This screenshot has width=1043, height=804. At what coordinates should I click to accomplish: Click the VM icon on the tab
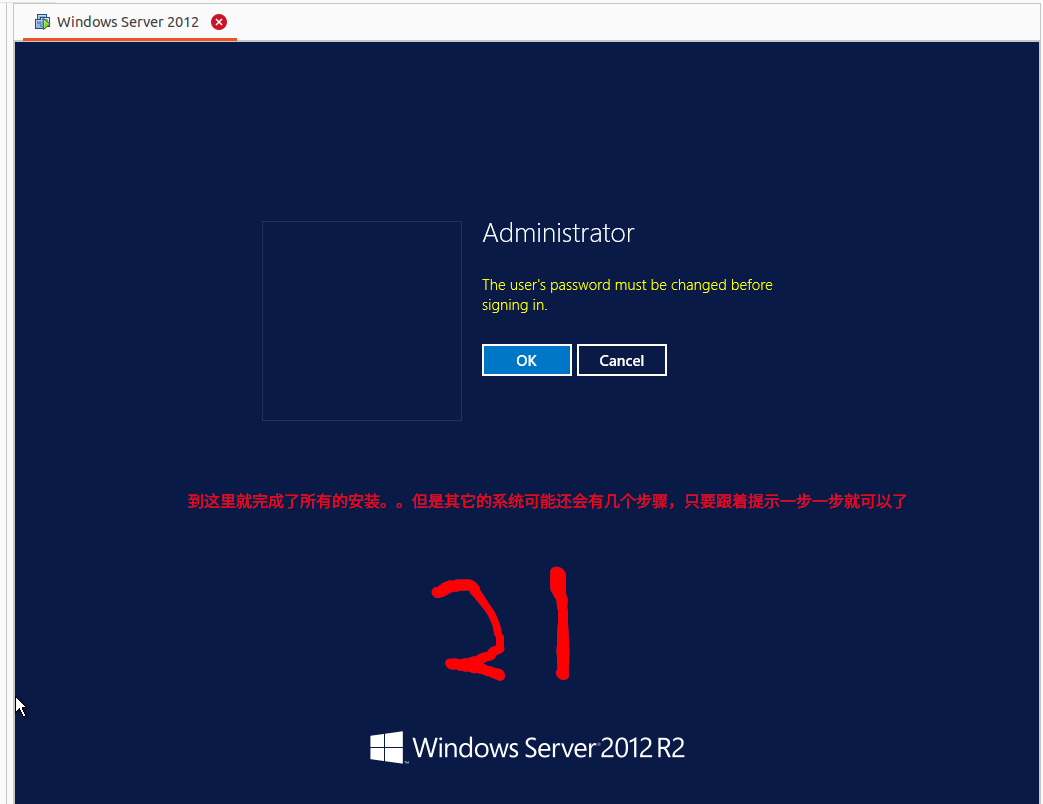point(43,22)
